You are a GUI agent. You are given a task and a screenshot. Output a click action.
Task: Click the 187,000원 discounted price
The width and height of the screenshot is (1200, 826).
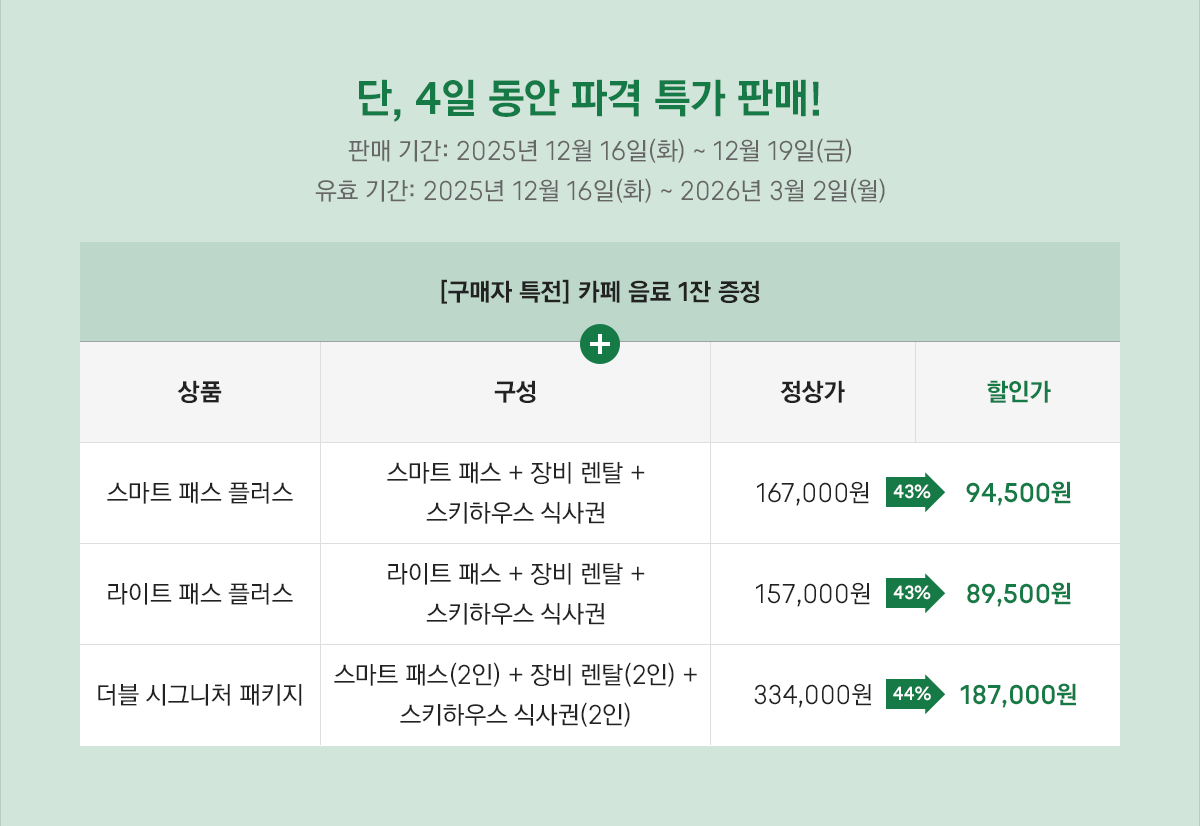(1018, 695)
